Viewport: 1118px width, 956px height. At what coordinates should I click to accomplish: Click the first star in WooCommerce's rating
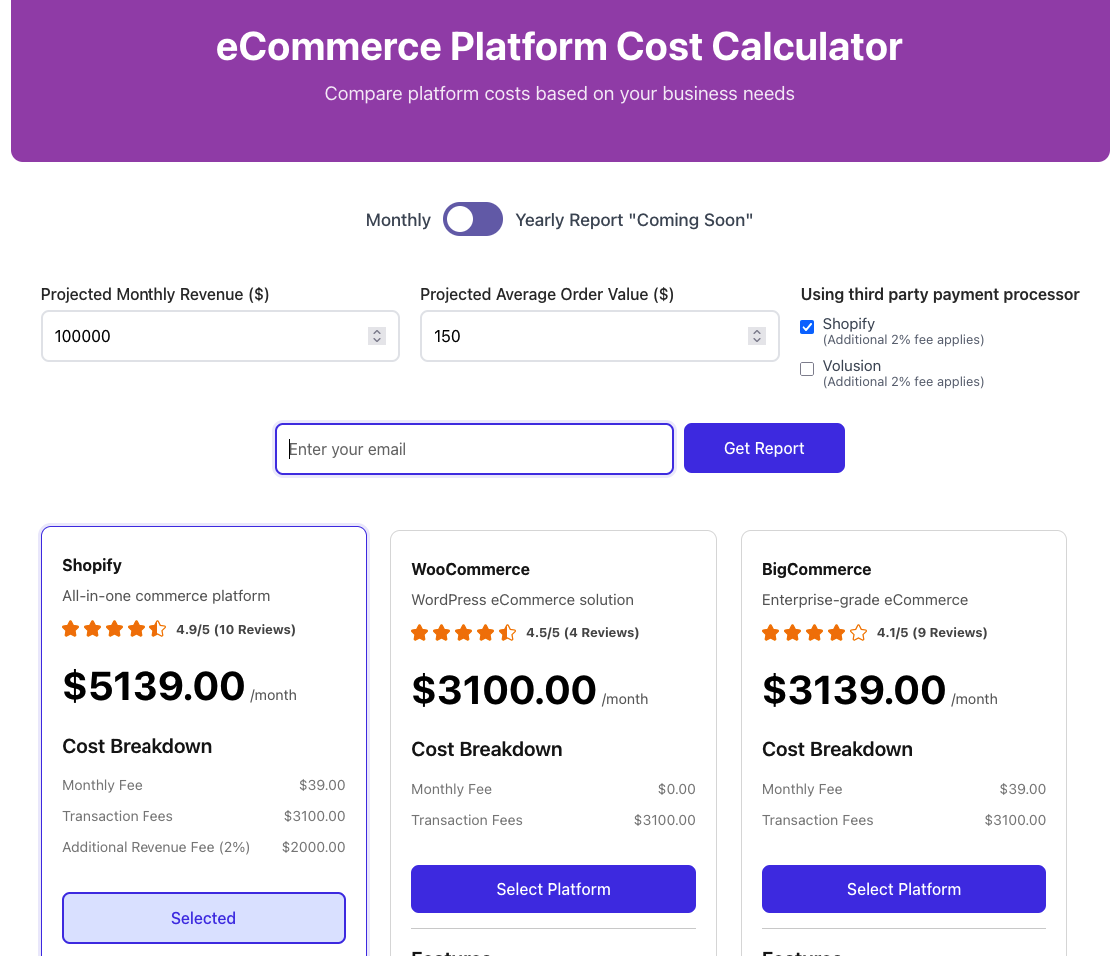pos(418,632)
